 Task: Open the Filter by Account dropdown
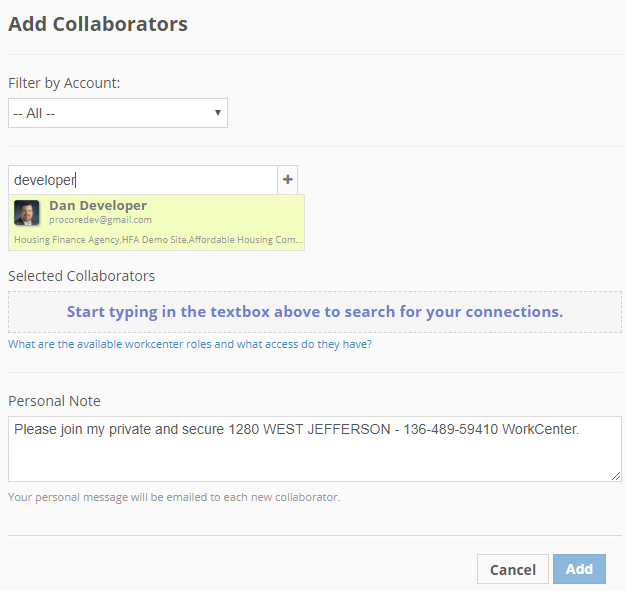click(118, 113)
